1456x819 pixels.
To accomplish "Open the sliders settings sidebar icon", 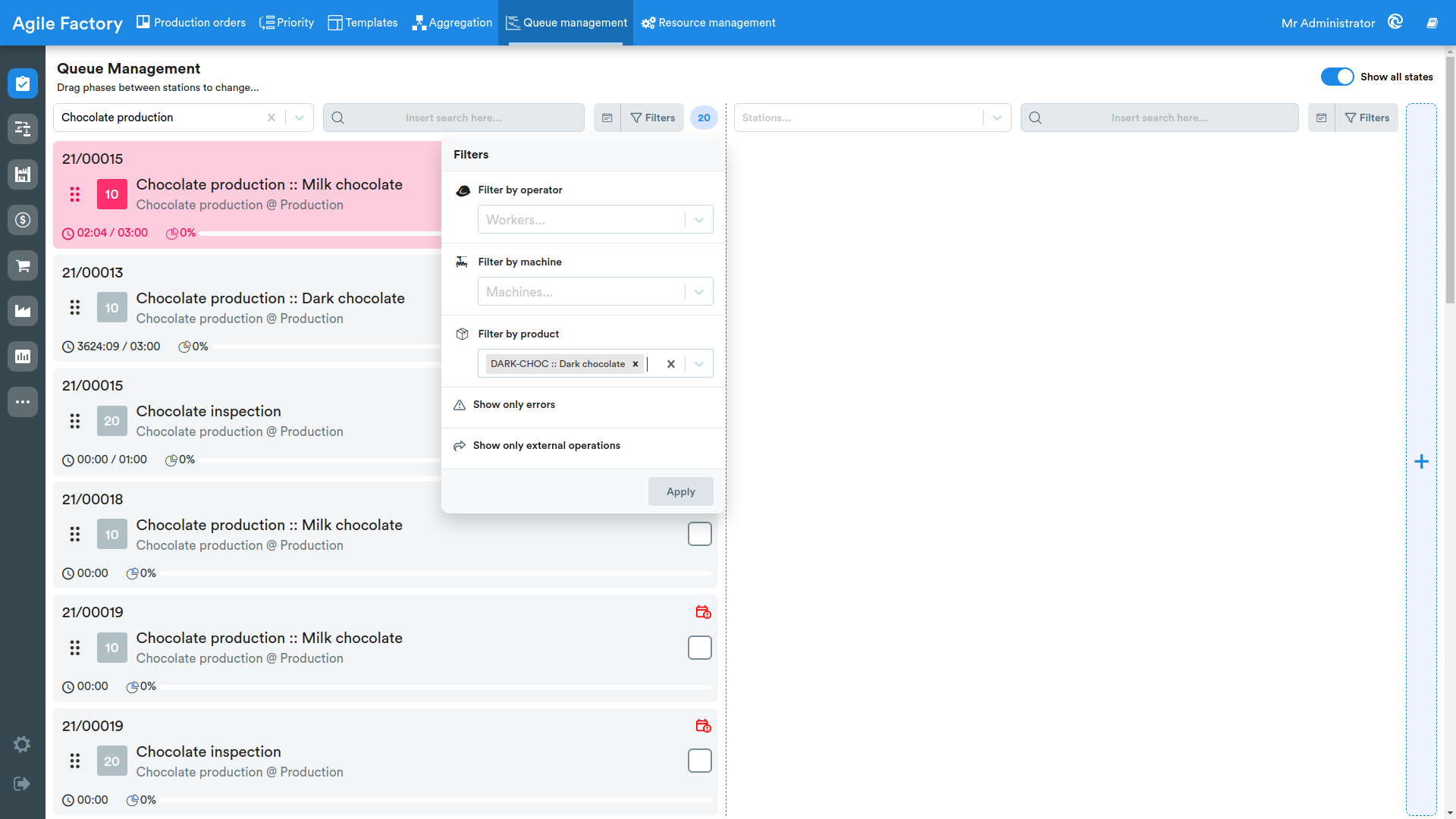I will pos(23,129).
